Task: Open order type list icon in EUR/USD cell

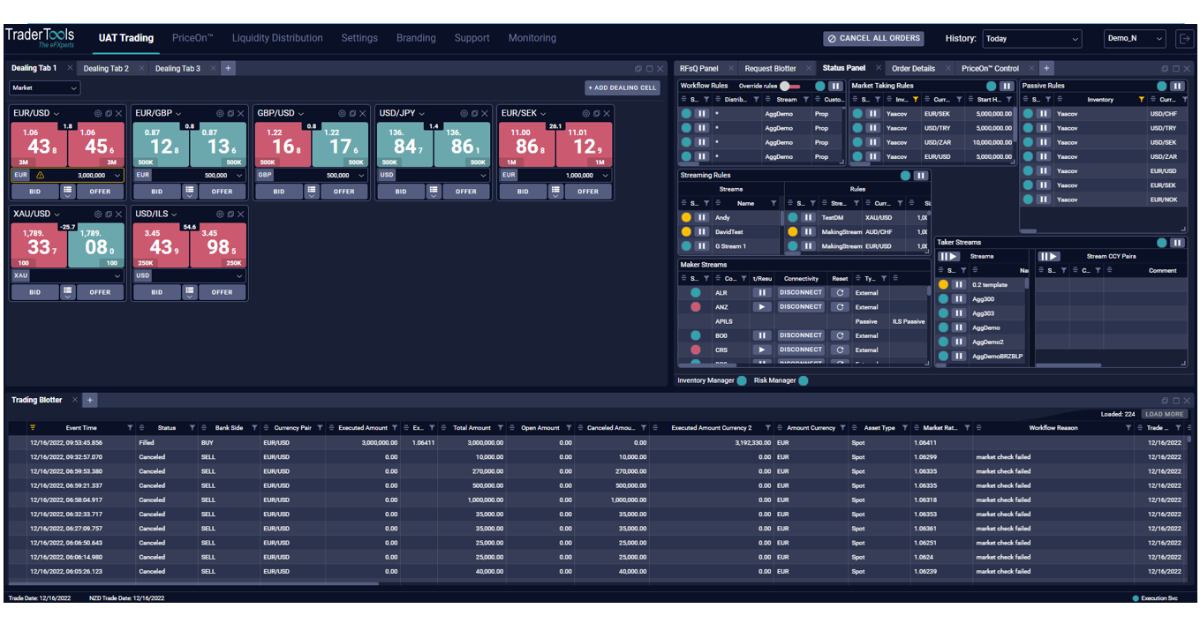Action: click(x=68, y=191)
